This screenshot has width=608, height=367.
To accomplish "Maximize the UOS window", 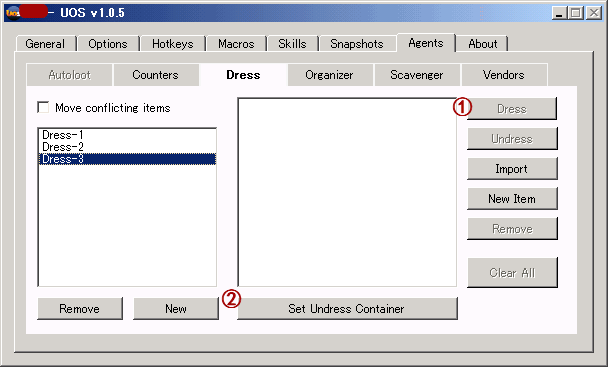I will click(576, 13).
